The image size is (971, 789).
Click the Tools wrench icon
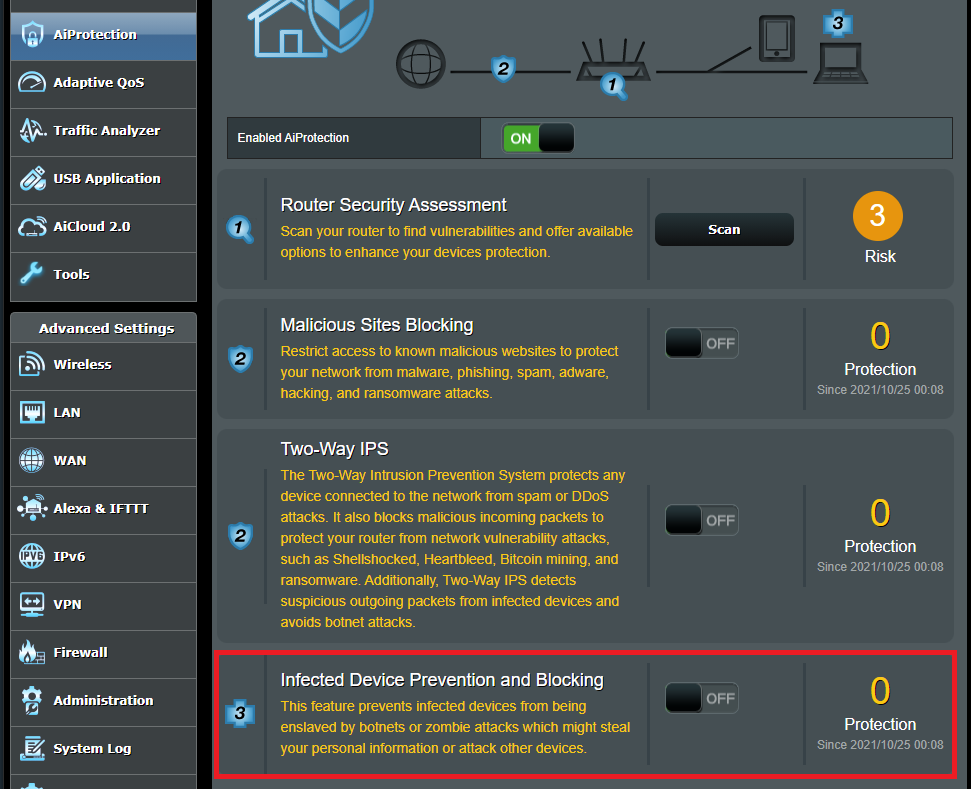32,274
